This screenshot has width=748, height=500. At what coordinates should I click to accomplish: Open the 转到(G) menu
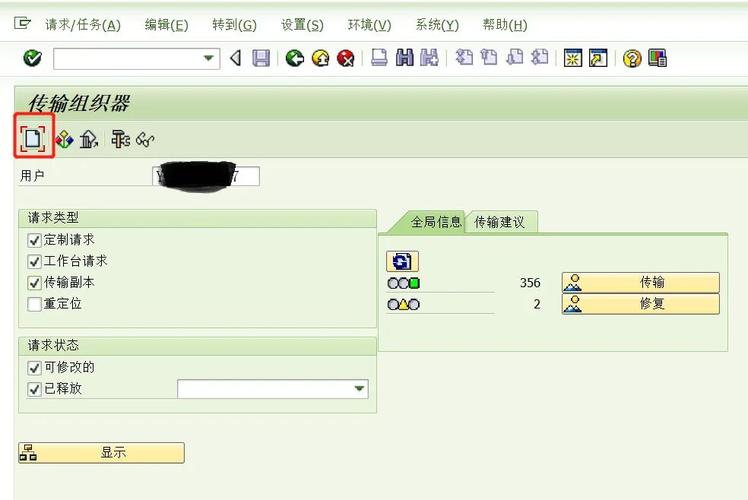234,25
